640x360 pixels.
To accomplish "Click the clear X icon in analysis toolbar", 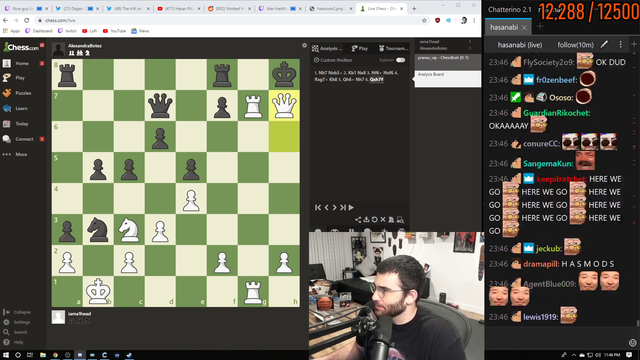I will pos(383,220).
